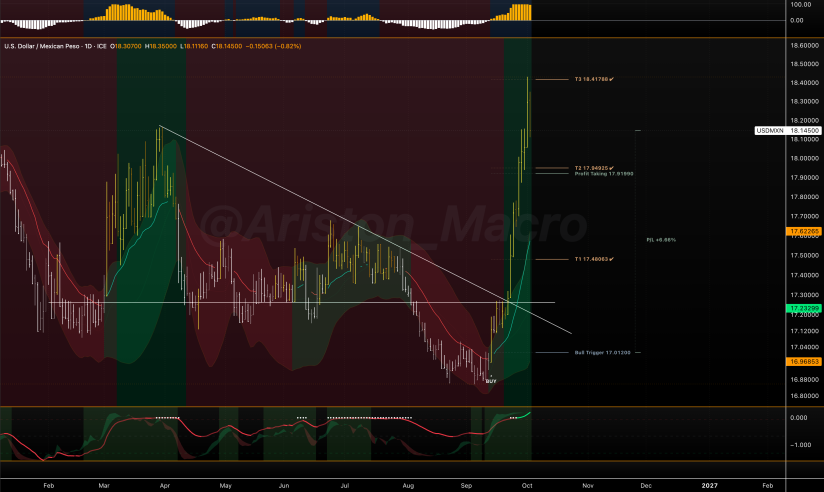Viewport: 824px width, 492px height.
Task: Click the U.S. Dollar / Mexican Peso symbol title
Action: (55, 46)
